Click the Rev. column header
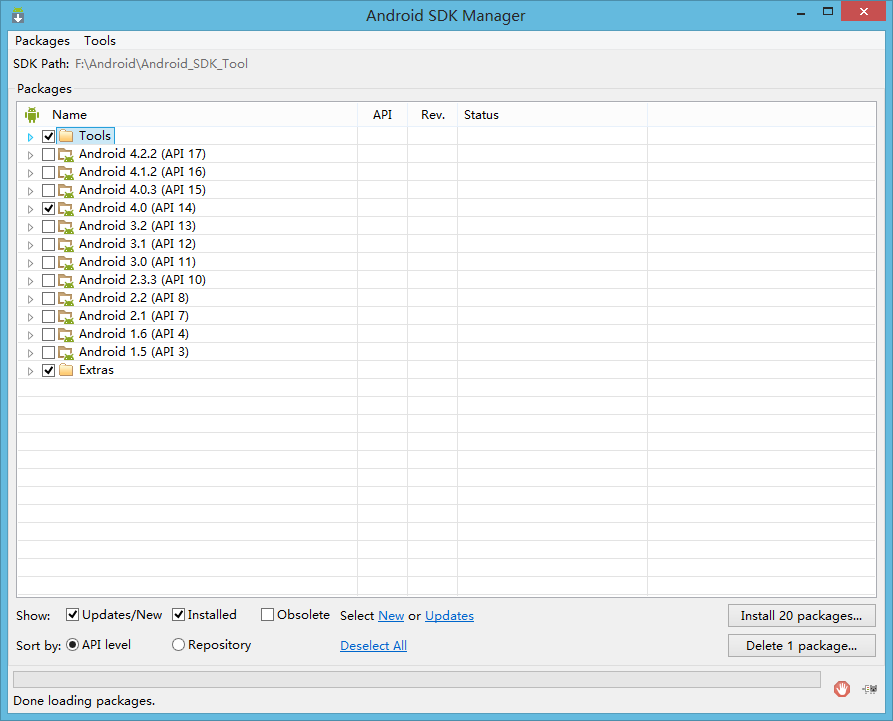 [x=432, y=115]
